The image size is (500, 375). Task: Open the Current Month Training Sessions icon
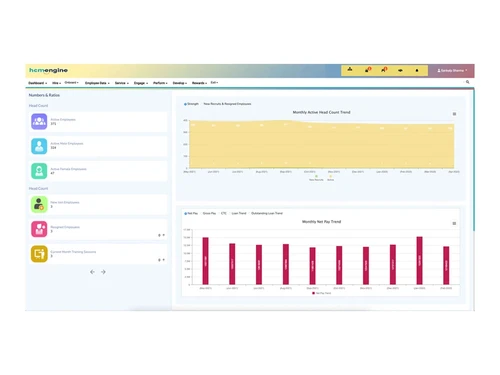pos(39,254)
